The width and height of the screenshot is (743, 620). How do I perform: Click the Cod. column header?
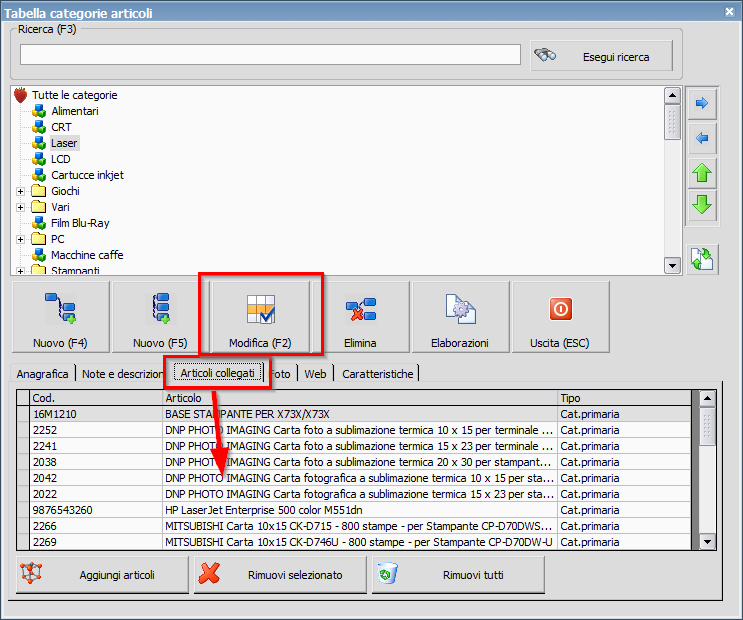(96, 398)
